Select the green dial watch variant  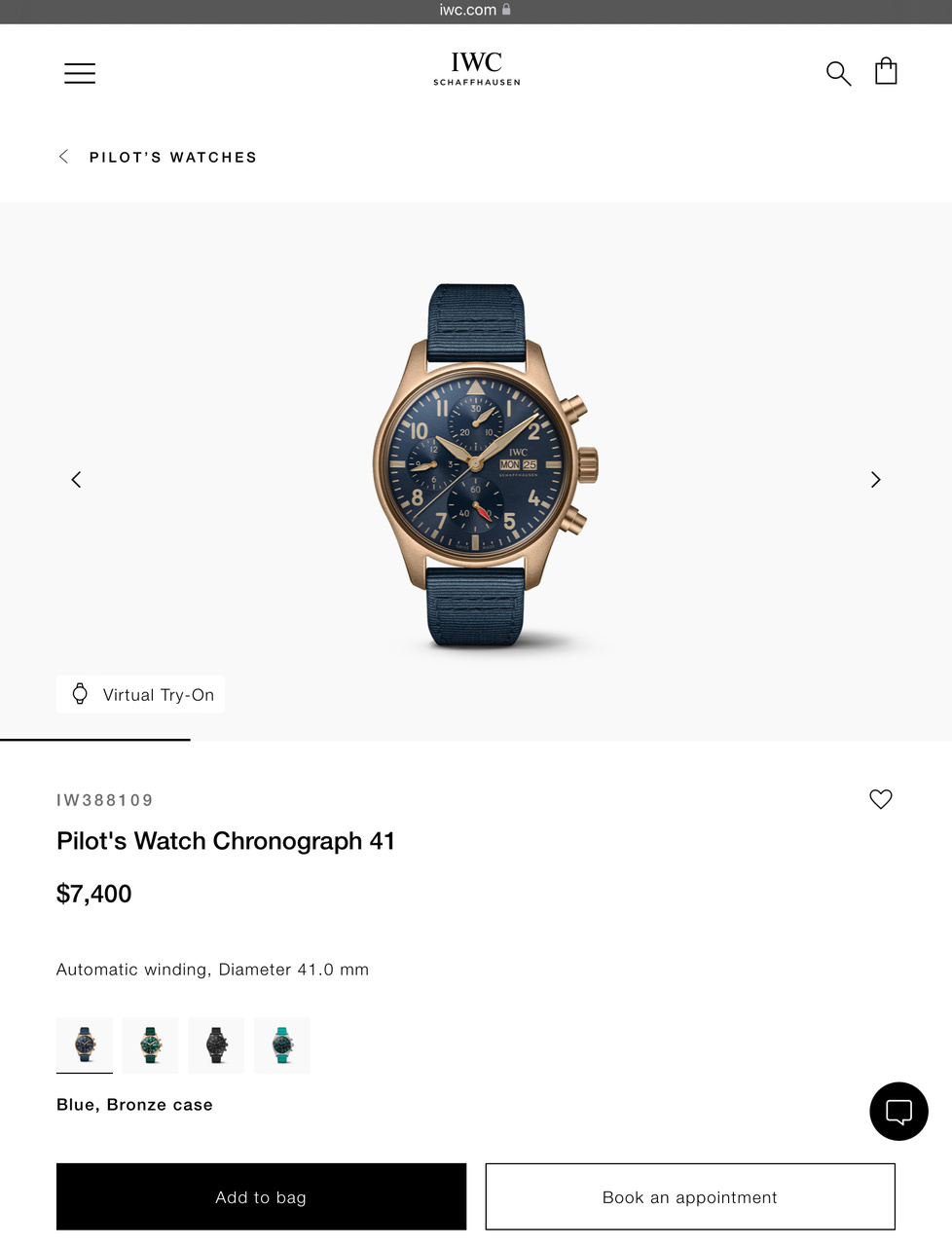(x=151, y=1045)
